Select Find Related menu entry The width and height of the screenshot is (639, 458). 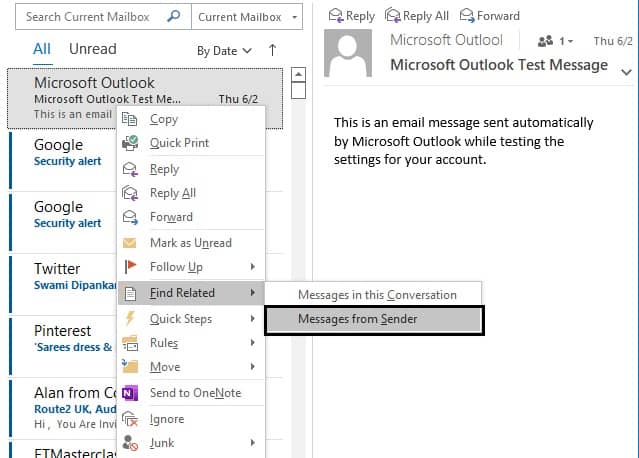191,293
